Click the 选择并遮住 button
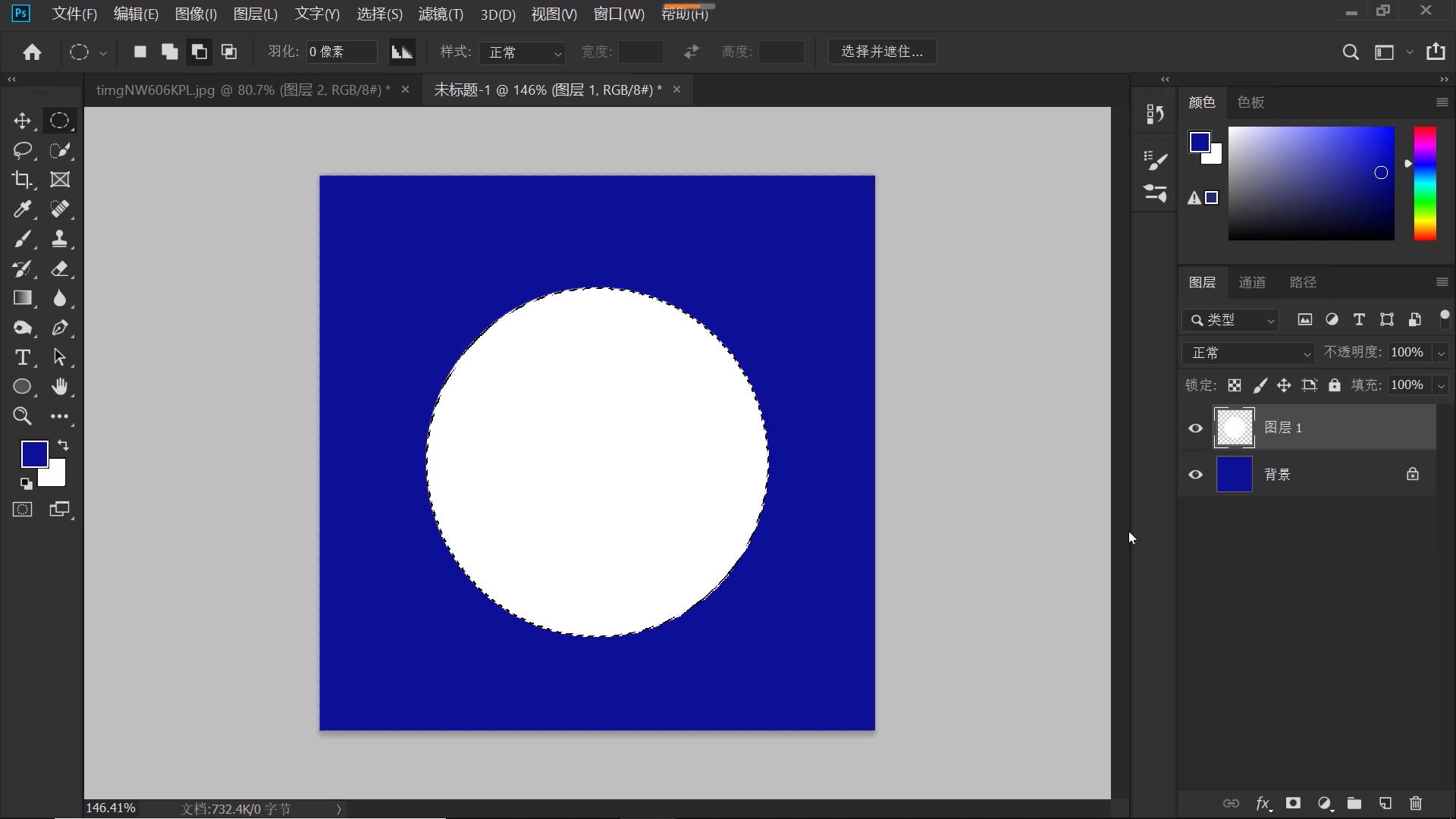This screenshot has height=819, width=1456. [x=882, y=52]
